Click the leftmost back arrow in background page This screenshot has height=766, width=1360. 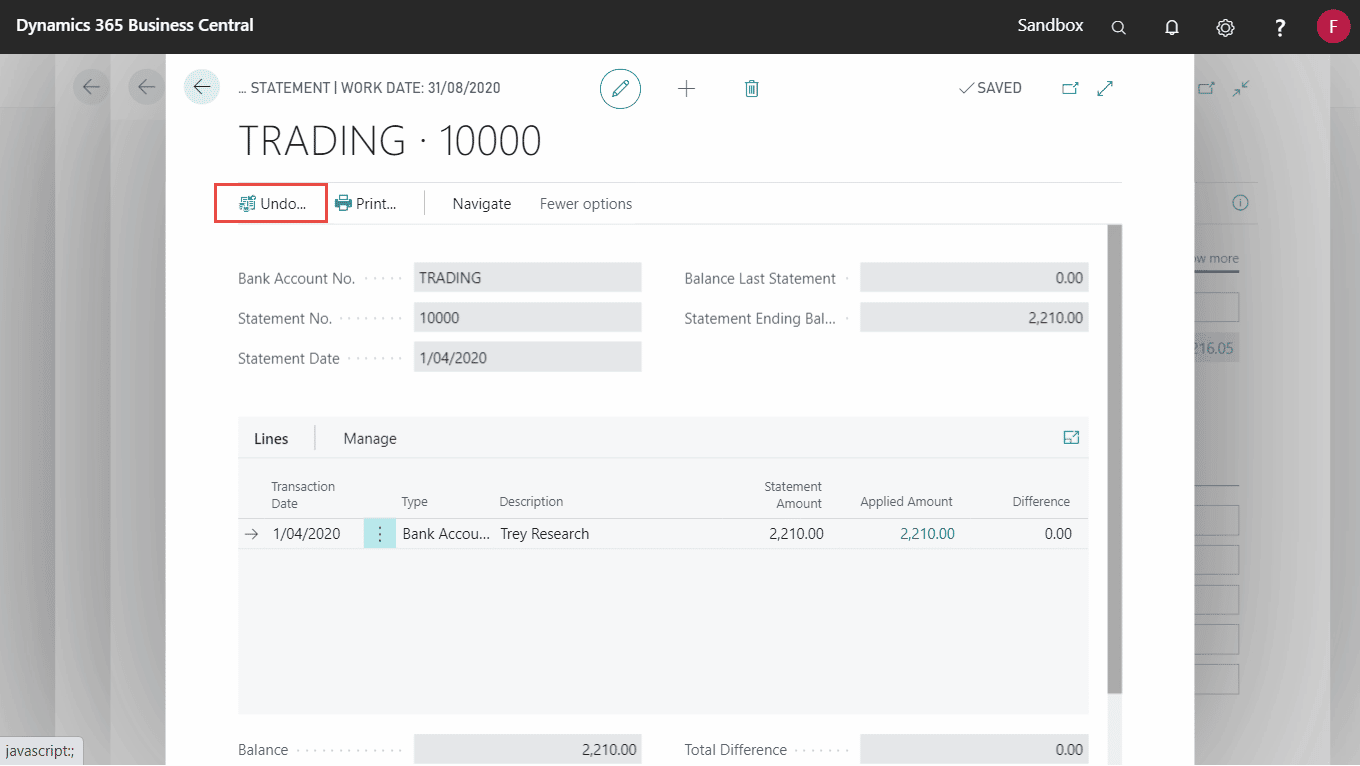pos(91,87)
